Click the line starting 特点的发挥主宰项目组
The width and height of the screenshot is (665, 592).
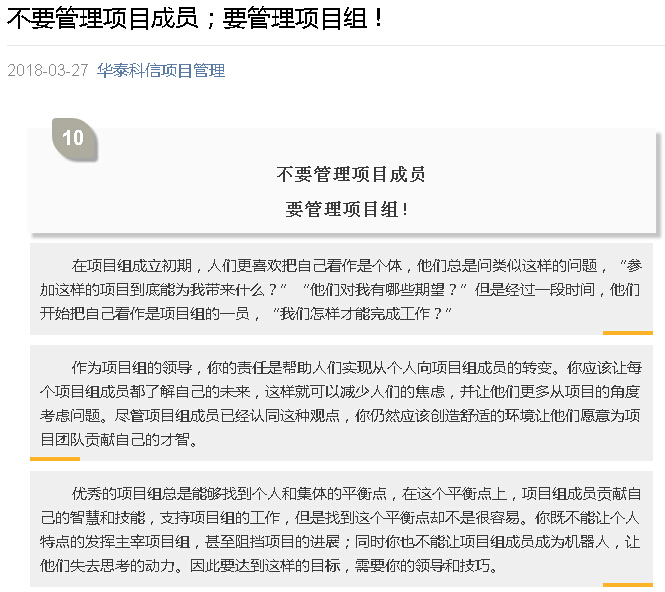click(x=340, y=542)
